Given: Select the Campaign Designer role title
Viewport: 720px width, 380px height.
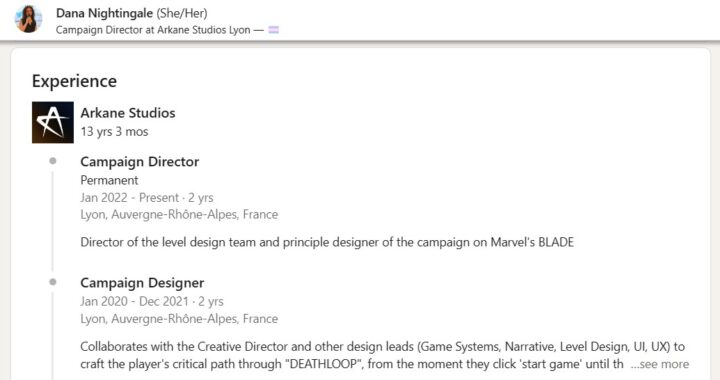Looking at the screenshot, I should pyautogui.click(x=142, y=283).
